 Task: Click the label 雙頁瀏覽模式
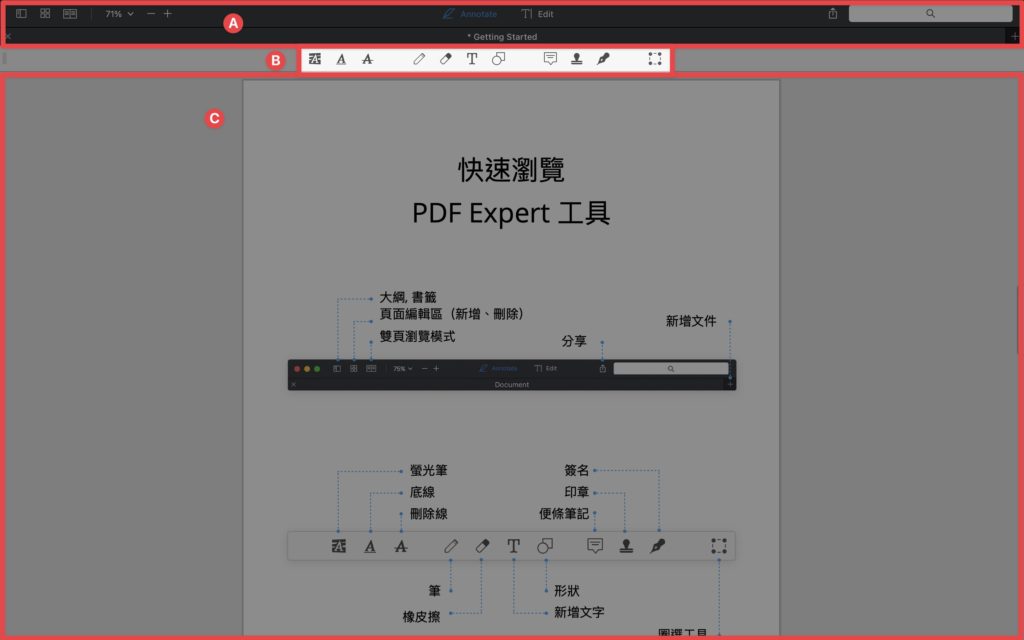[417, 336]
